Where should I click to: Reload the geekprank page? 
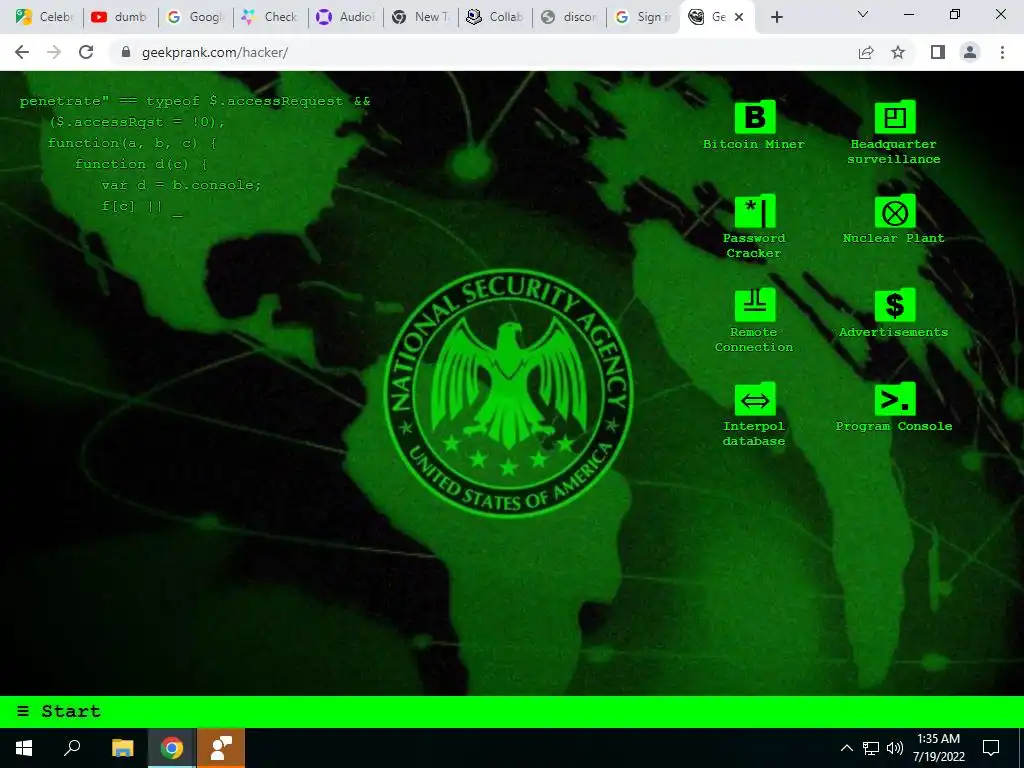86,52
